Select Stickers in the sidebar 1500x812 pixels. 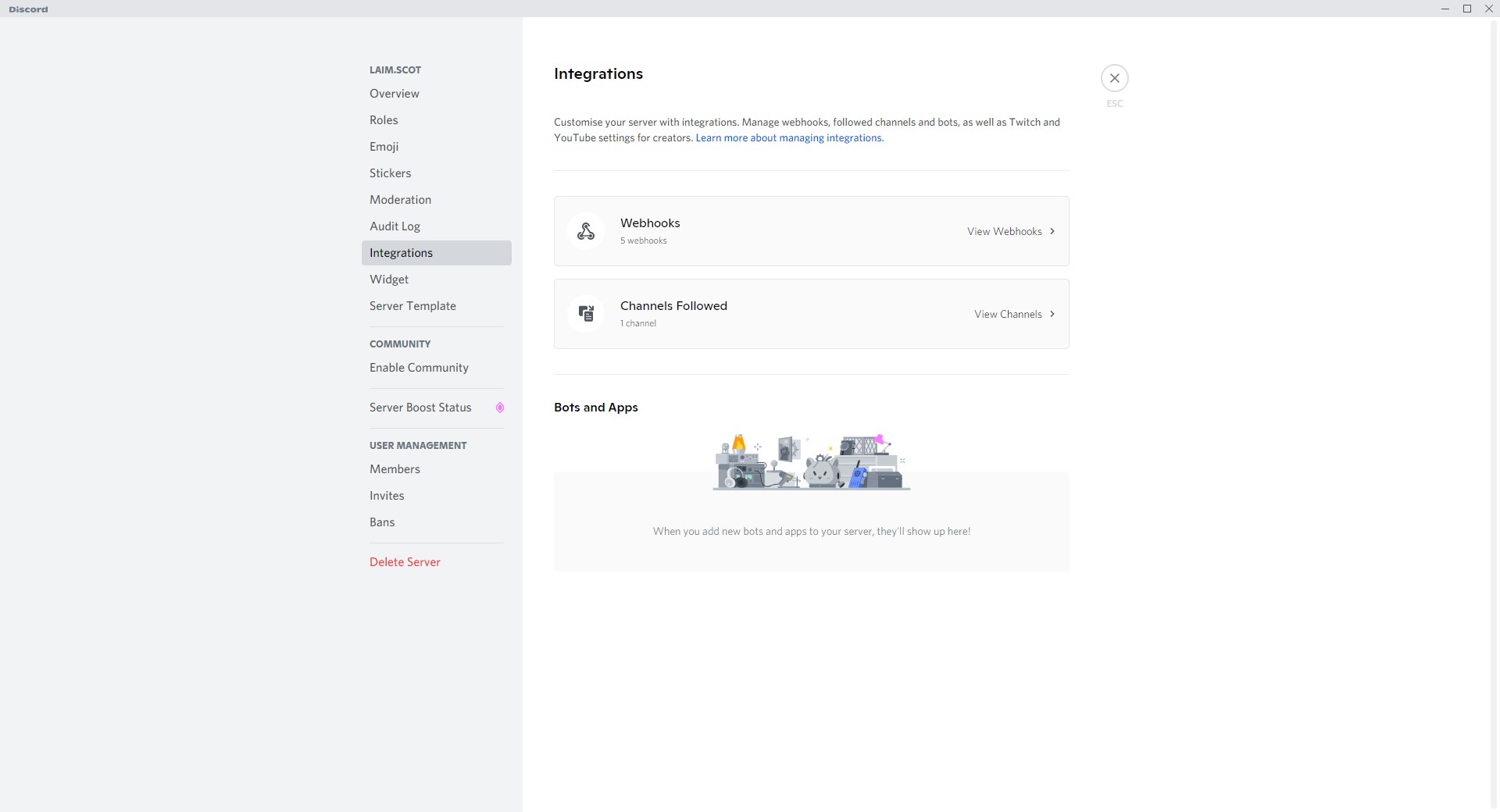point(390,173)
